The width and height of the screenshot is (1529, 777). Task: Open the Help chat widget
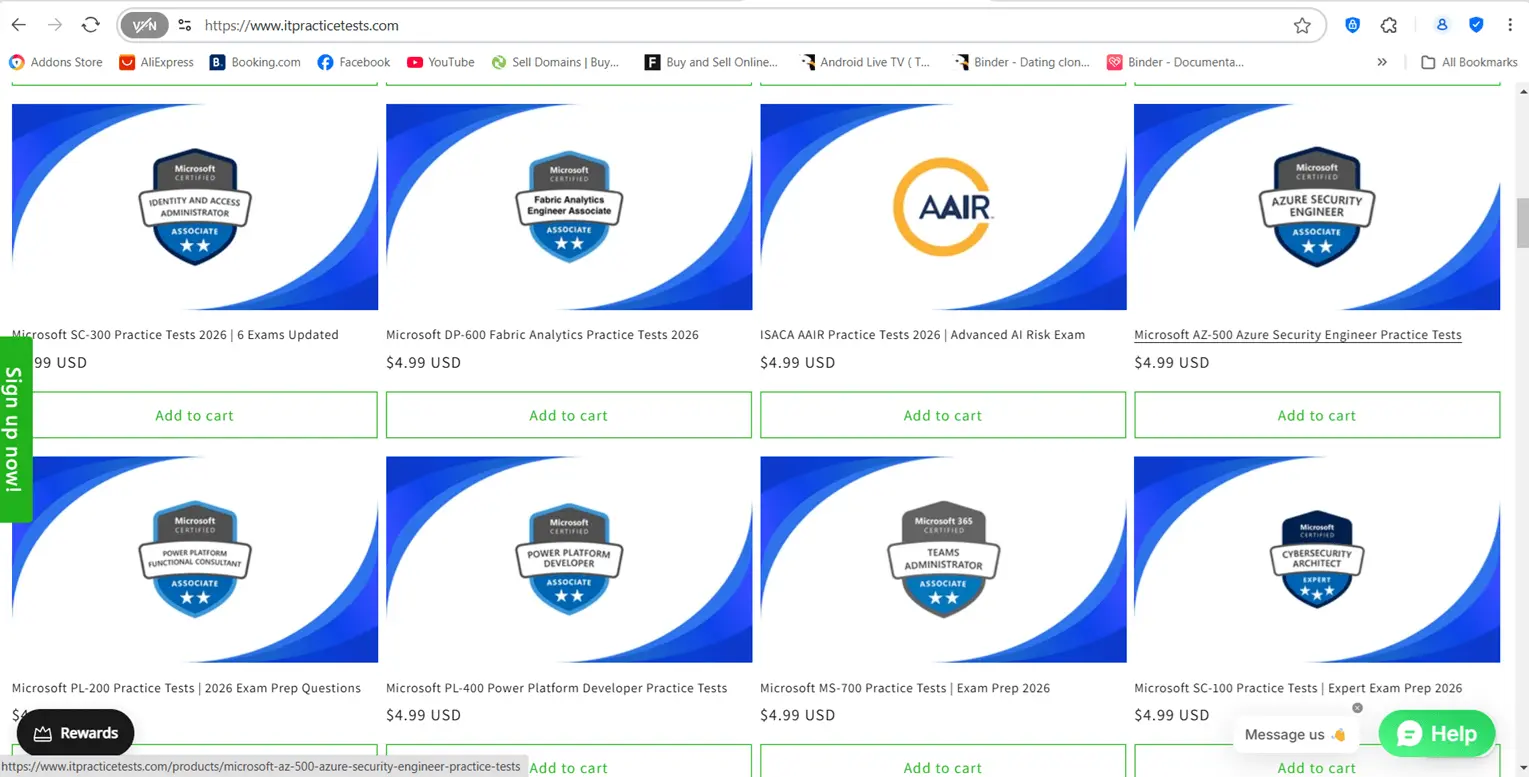pos(1437,734)
